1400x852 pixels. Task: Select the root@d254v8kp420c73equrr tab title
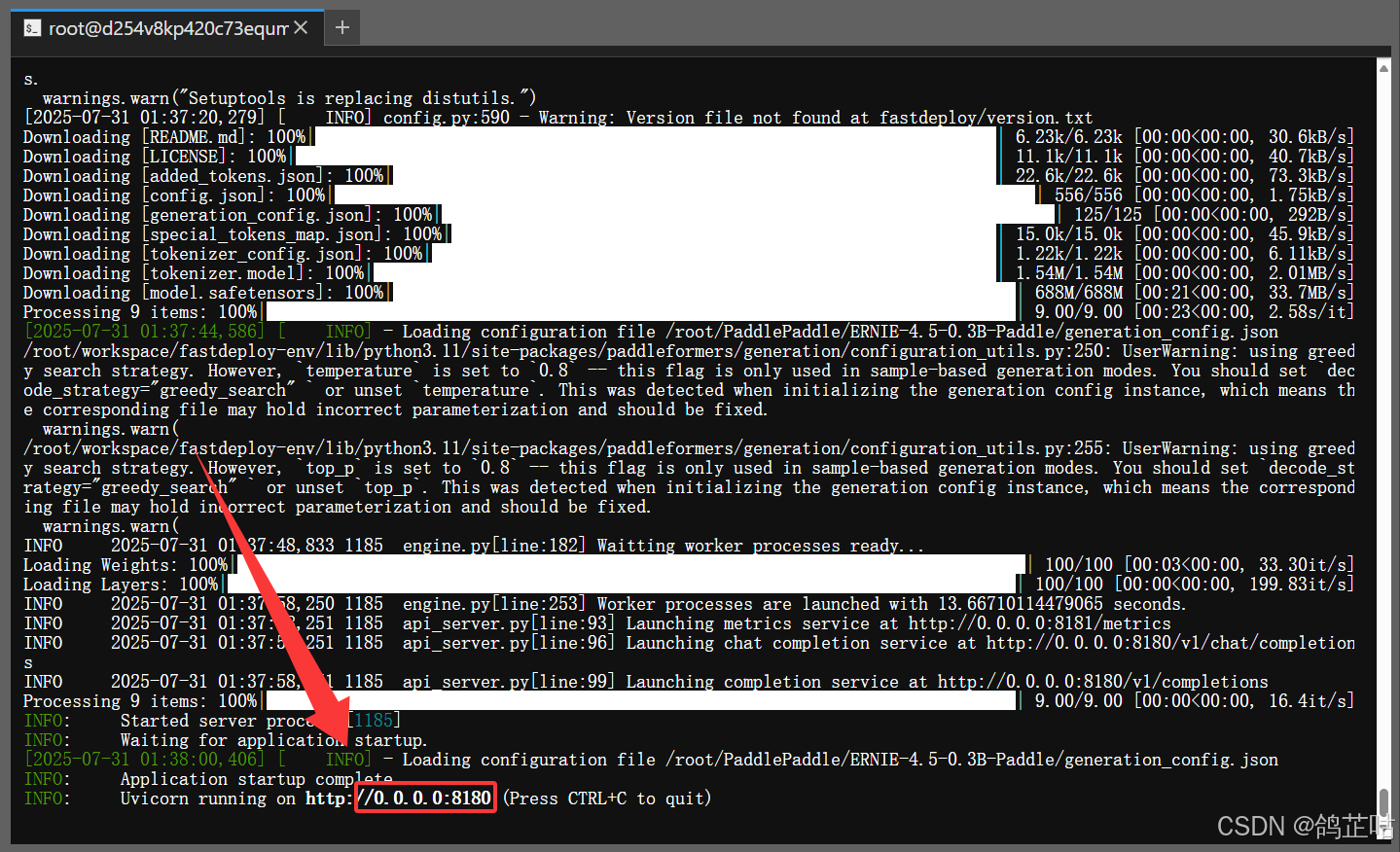(167, 28)
